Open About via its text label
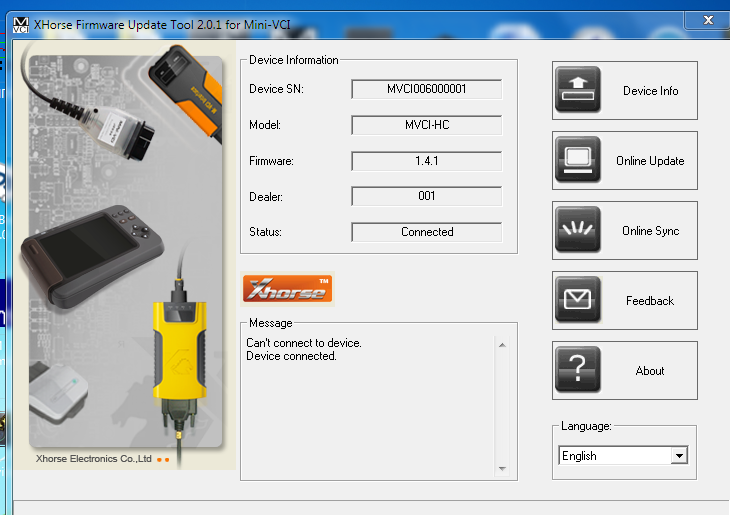This screenshot has width=730, height=515. point(650,371)
